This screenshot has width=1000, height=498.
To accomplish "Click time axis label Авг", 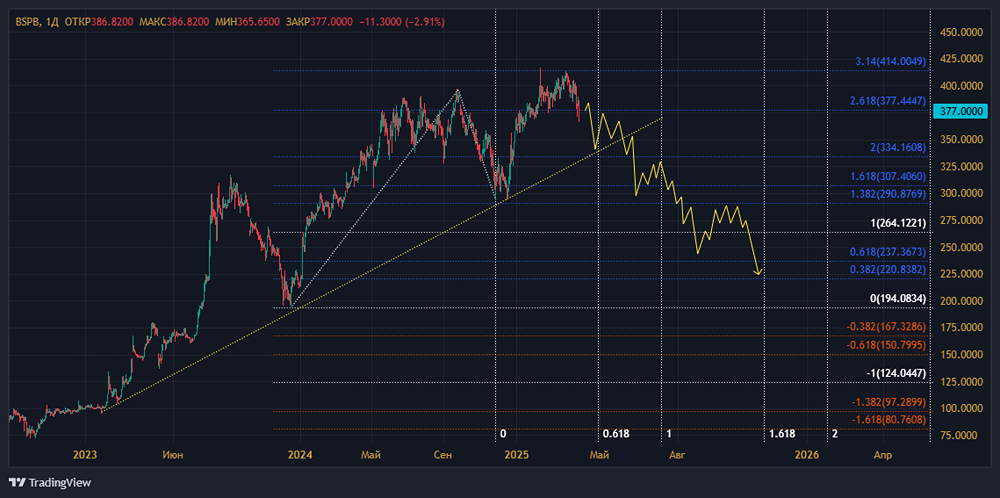I will (x=677, y=455).
